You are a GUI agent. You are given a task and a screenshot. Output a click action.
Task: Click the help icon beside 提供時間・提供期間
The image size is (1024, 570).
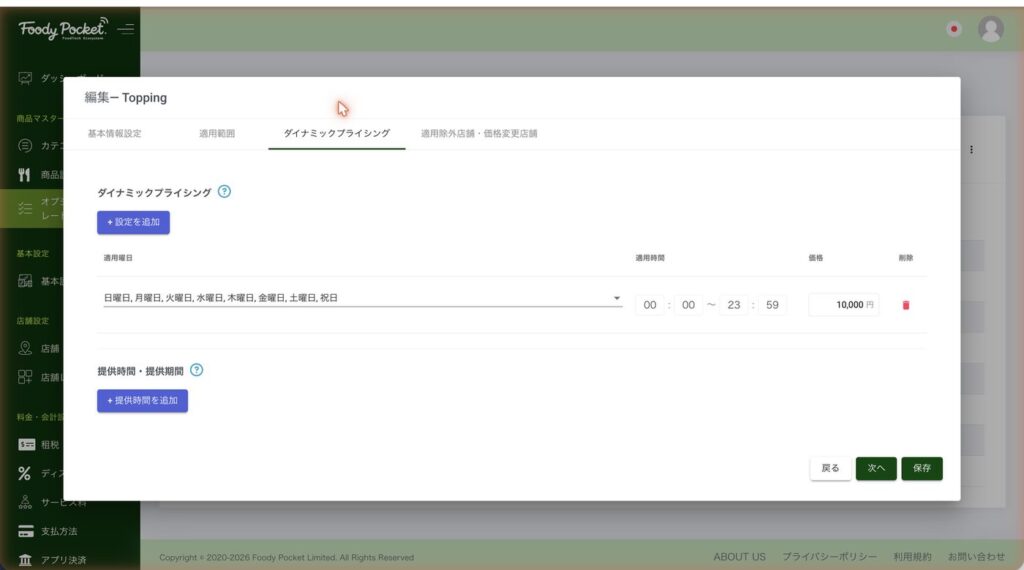pos(197,370)
